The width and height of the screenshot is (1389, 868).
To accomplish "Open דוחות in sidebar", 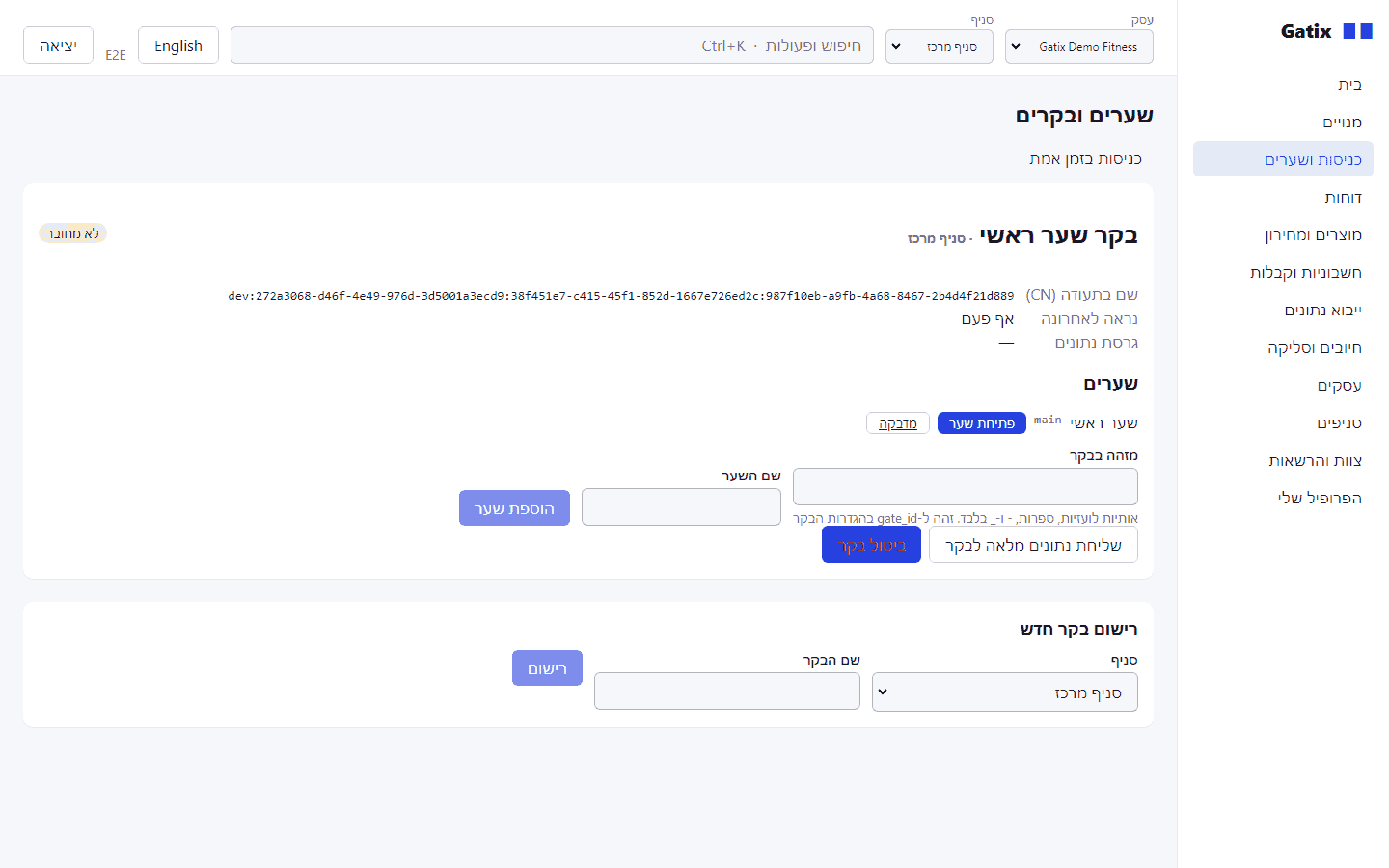I will pyautogui.click(x=1283, y=198).
